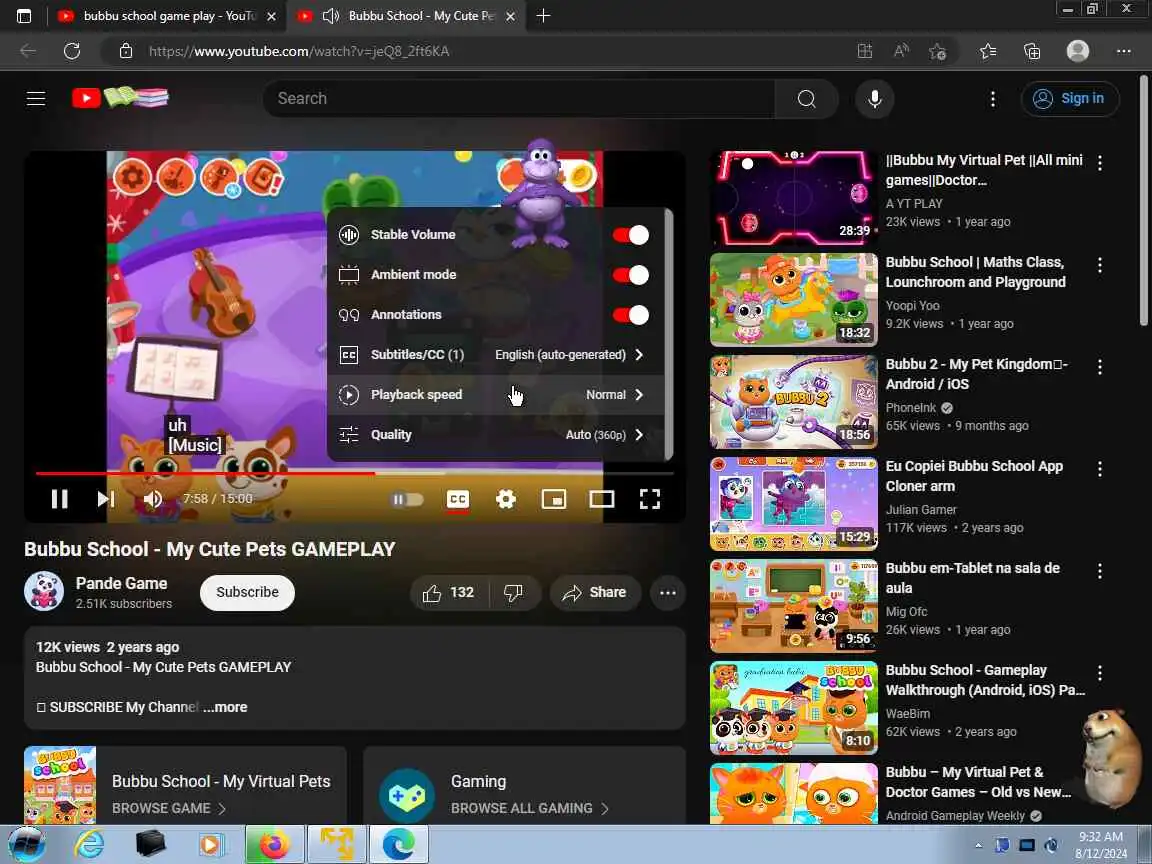Enable miniplayer mode

(553, 500)
